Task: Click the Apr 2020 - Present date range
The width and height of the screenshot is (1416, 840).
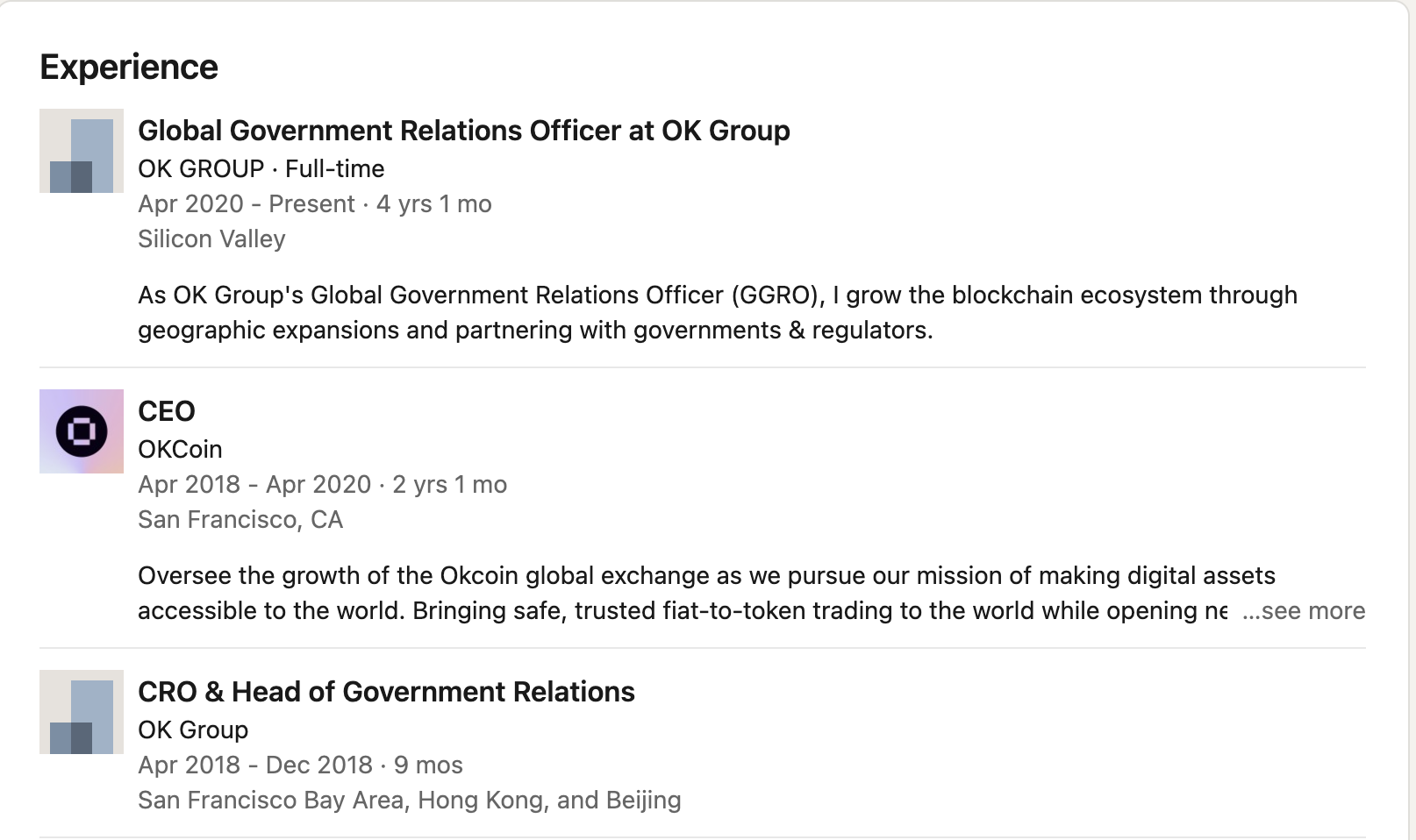Action: coord(247,203)
